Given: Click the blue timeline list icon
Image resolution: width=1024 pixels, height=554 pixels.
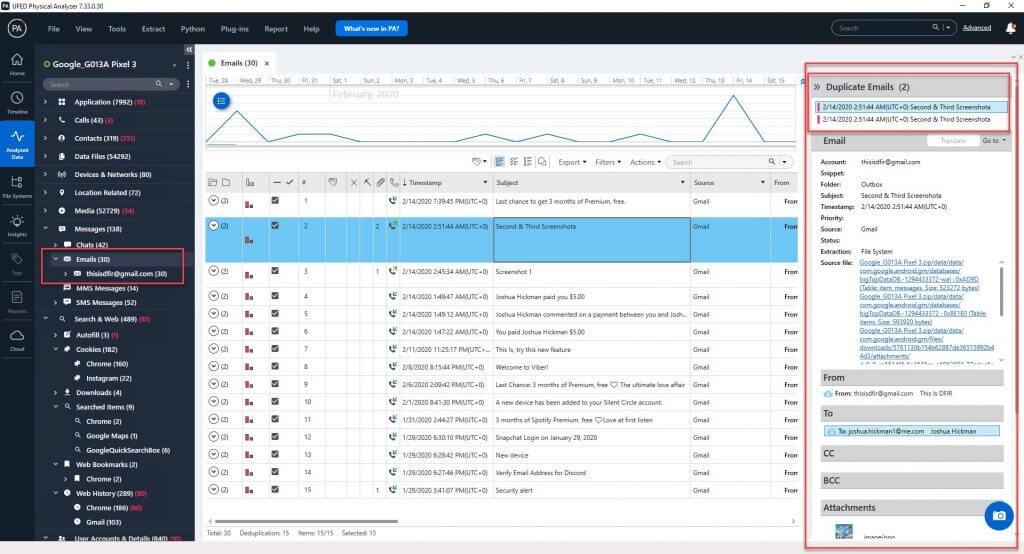Looking at the screenshot, I should click(x=221, y=101).
